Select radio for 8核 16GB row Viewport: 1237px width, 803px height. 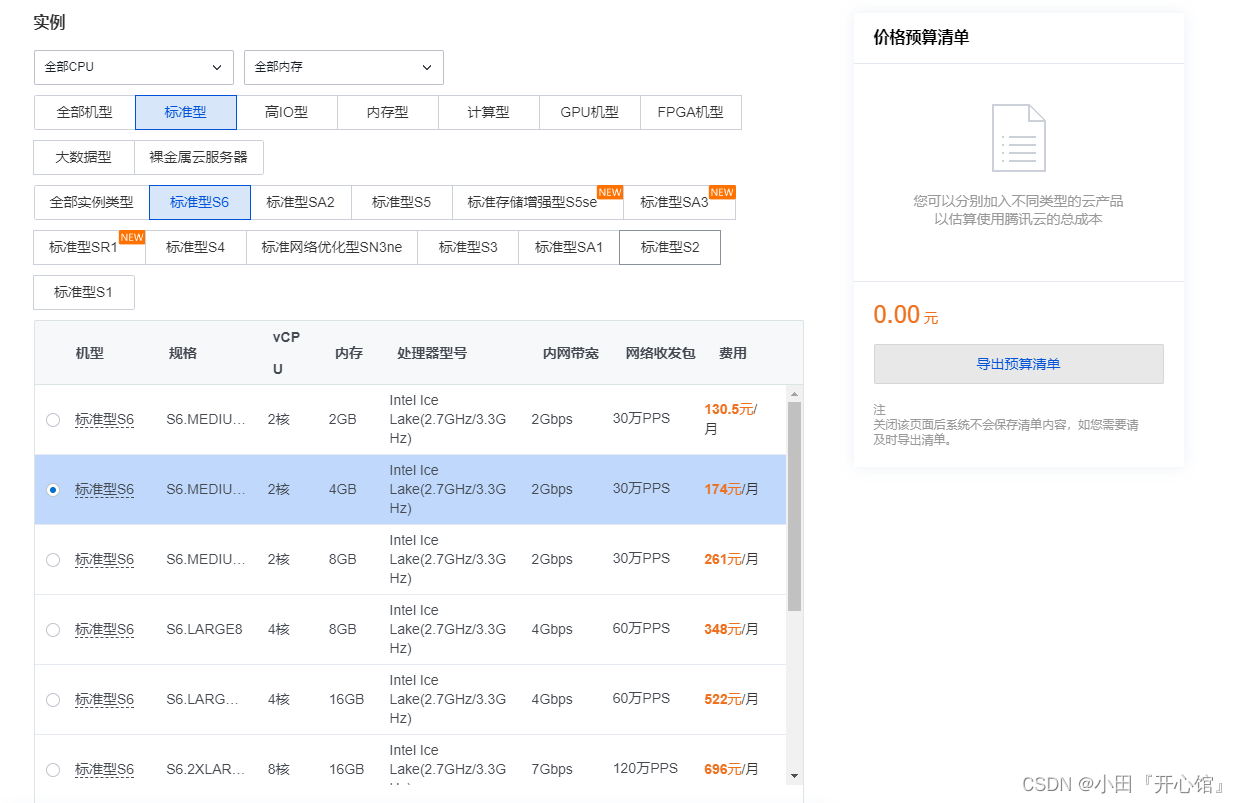tap(53, 770)
